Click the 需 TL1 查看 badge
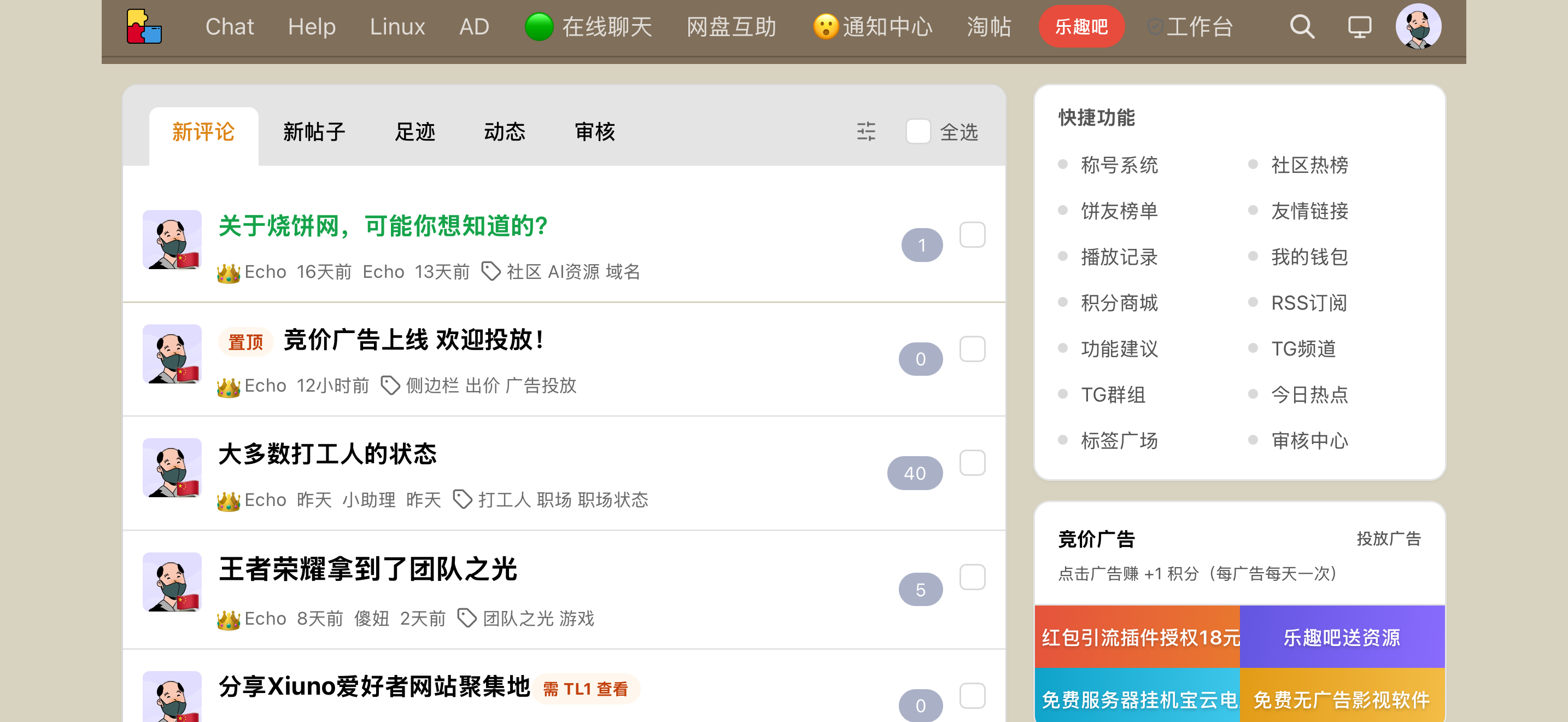Image resolution: width=1568 pixels, height=722 pixels. [x=586, y=689]
